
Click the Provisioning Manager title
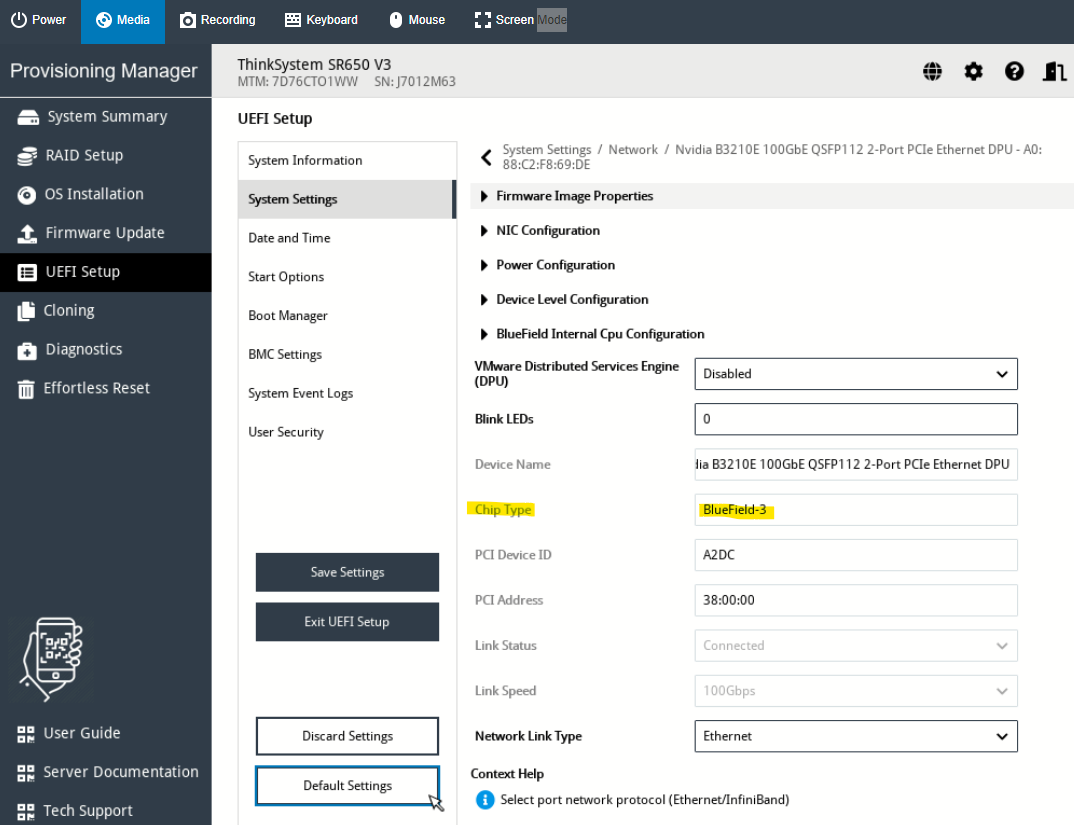103,71
